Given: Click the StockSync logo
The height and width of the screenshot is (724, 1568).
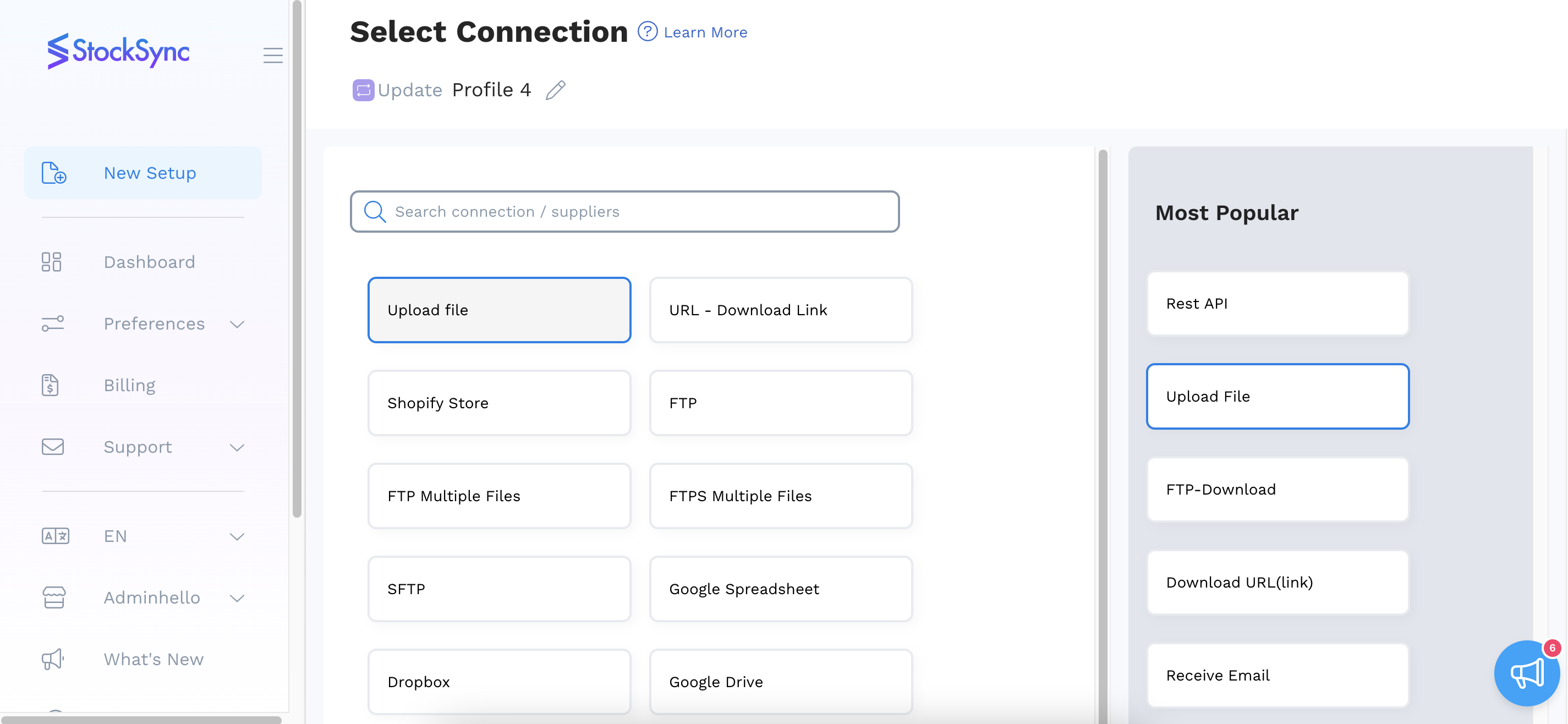Looking at the screenshot, I should click(x=119, y=51).
